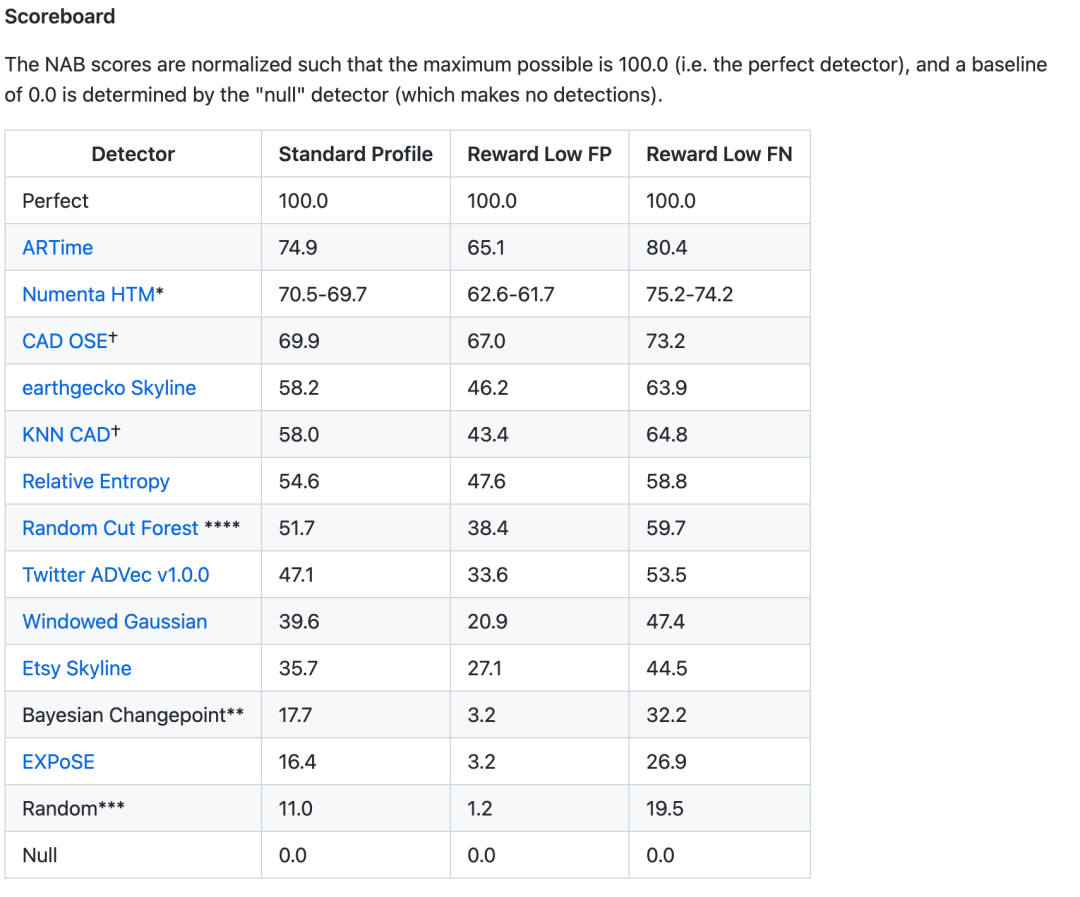Viewport: 1080px width, 897px height.
Task: Click the Reward Low FP header
Action: click(x=539, y=154)
